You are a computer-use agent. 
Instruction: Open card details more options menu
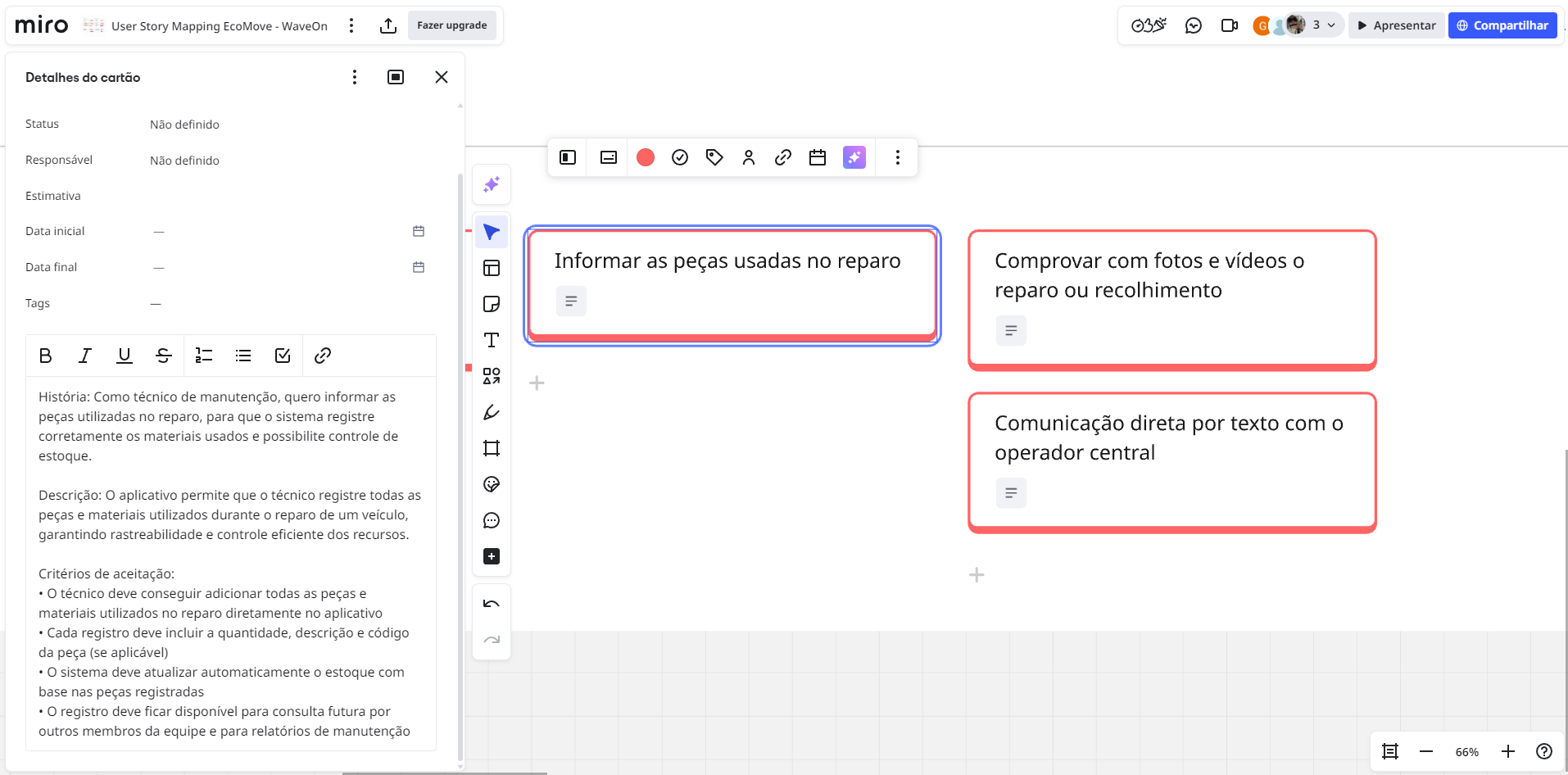pyautogui.click(x=355, y=77)
